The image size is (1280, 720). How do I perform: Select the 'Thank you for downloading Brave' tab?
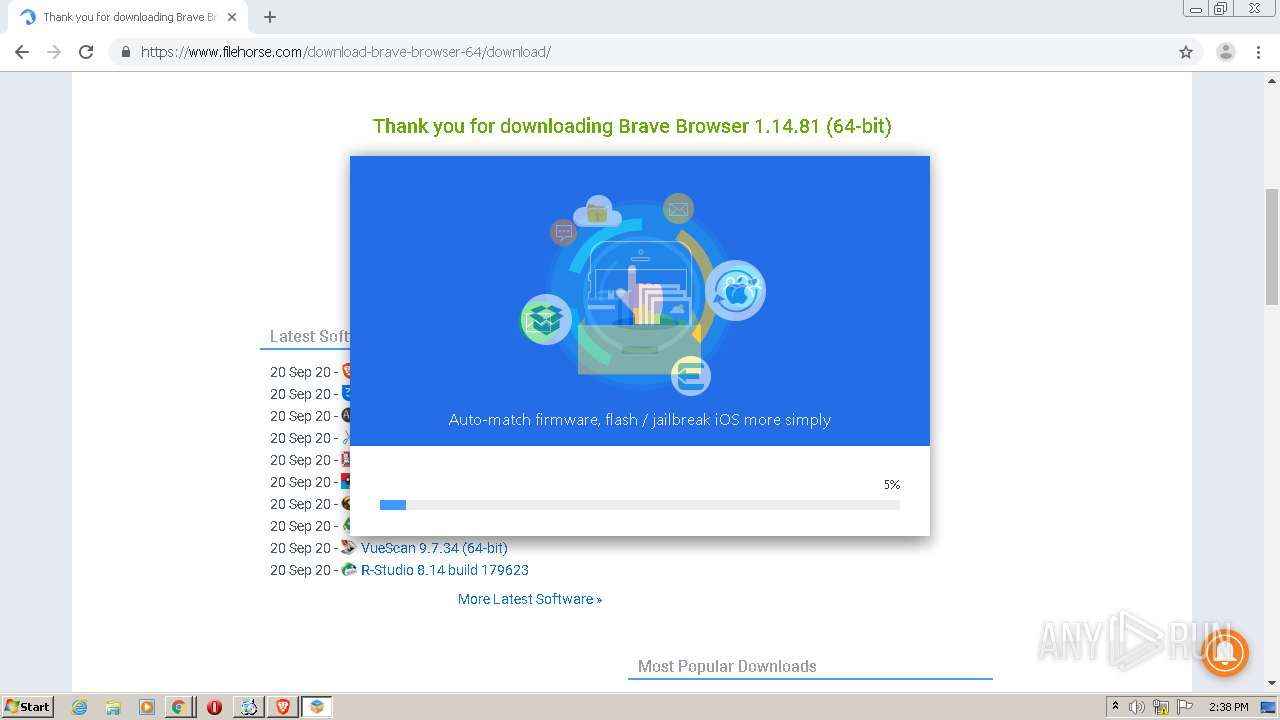pos(128,17)
